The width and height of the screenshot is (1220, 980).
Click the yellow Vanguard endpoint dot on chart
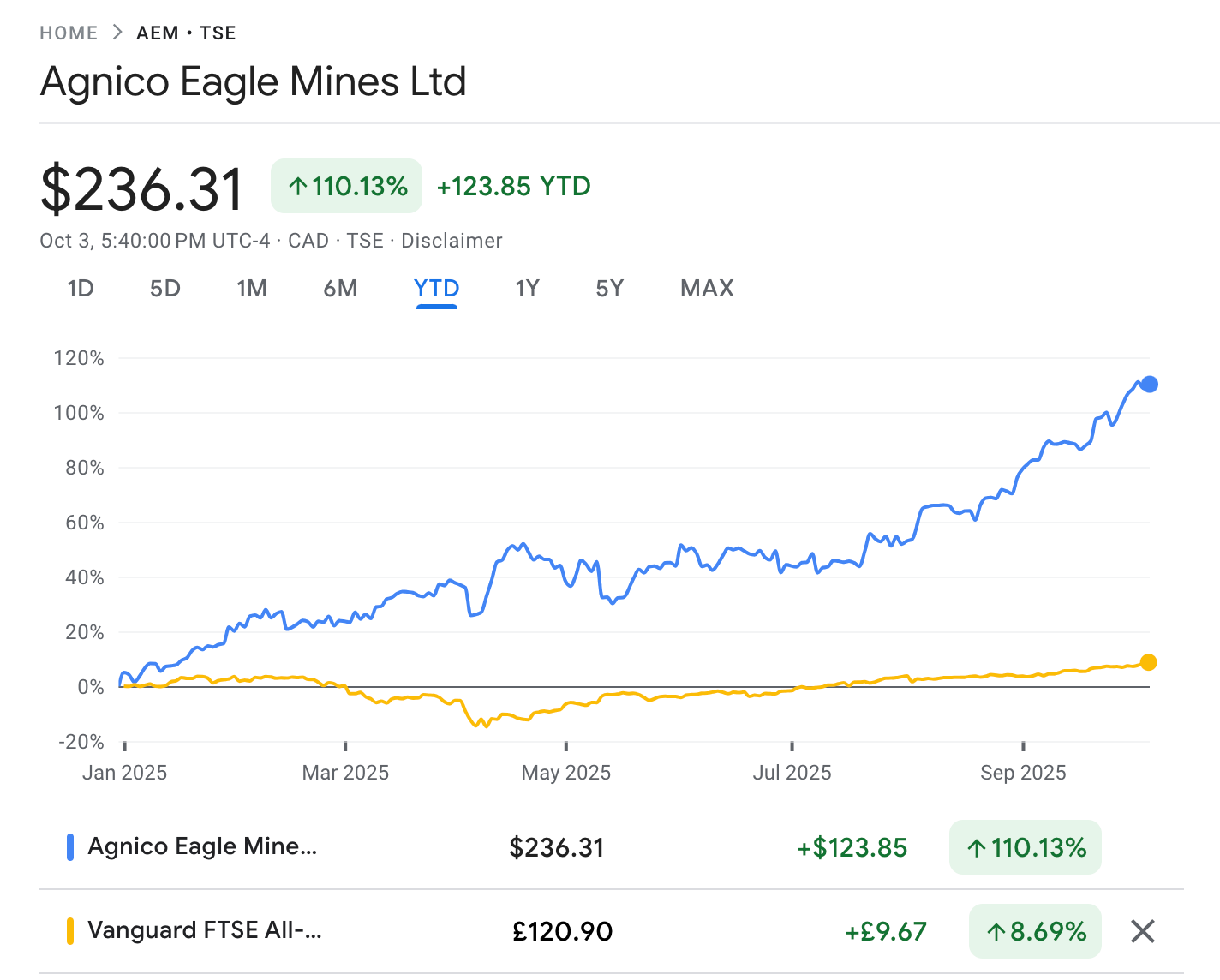coord(1149,662)
